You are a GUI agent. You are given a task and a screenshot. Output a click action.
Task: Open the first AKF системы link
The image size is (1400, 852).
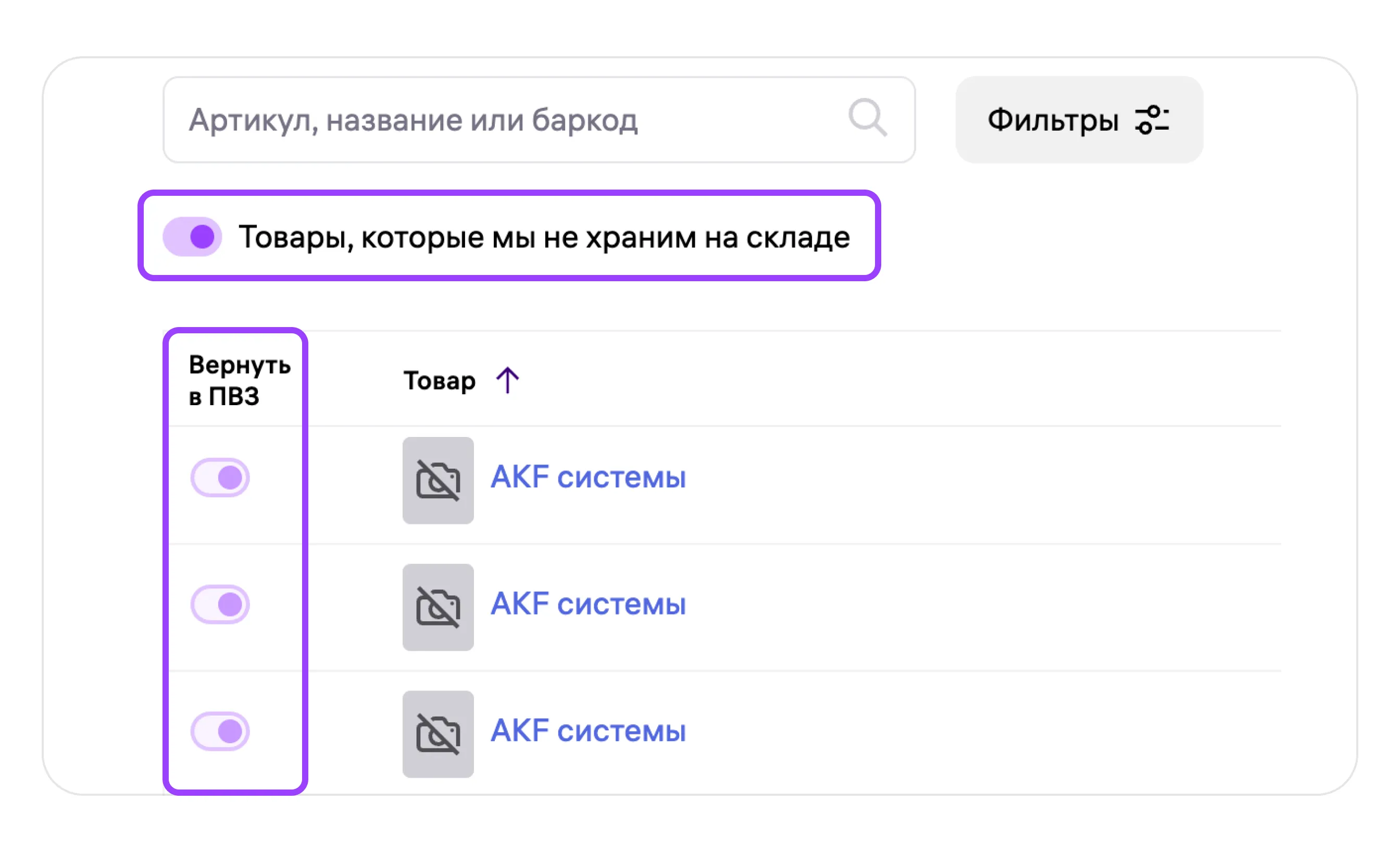point(588,477)
